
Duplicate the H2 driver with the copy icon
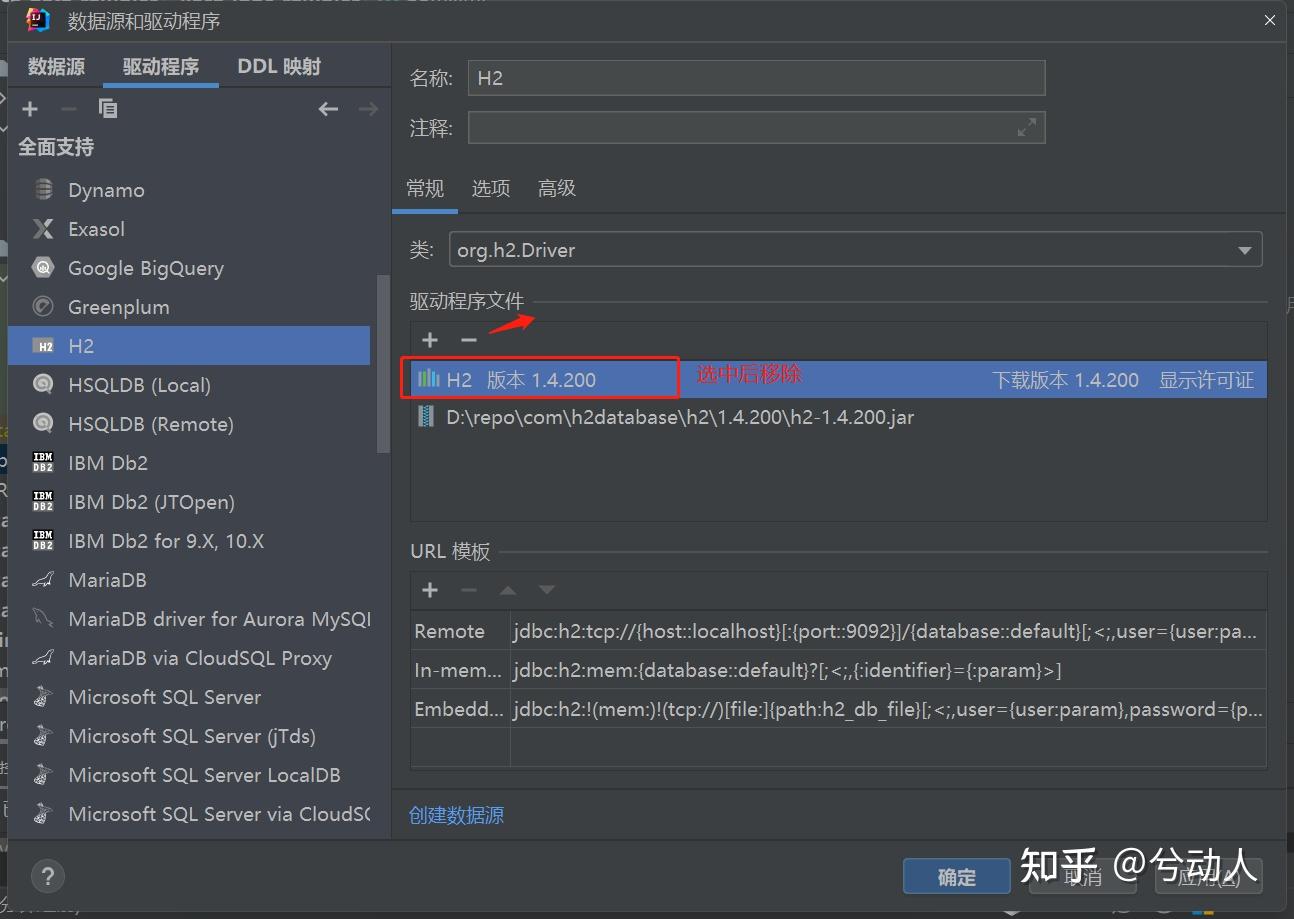[x=107, y=109]
